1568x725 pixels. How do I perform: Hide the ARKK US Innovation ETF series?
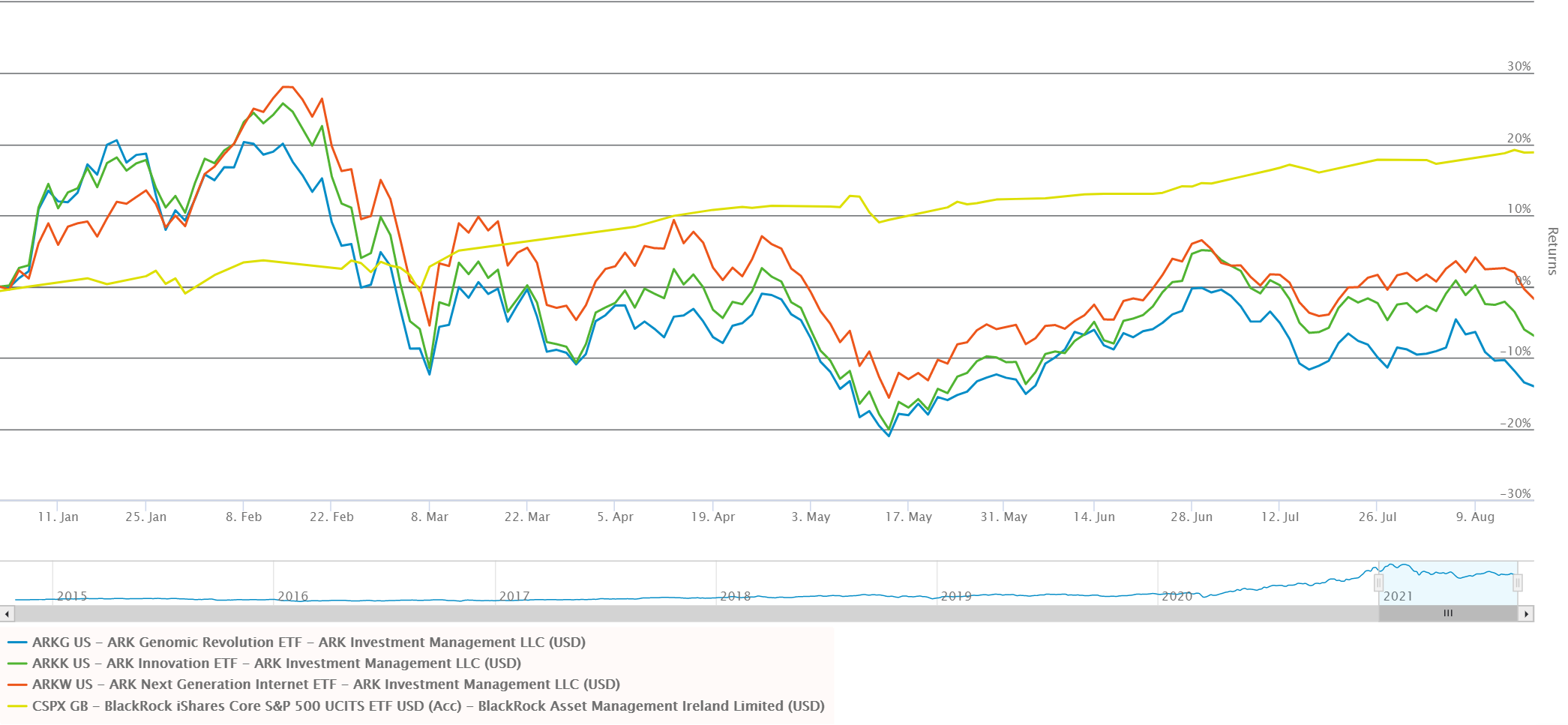(265, 664)
